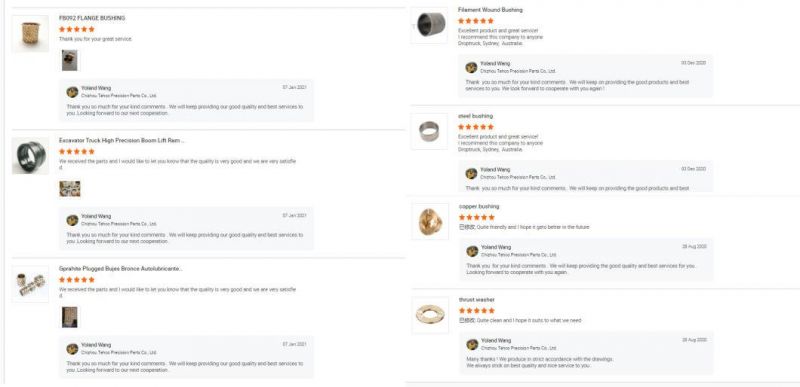The width and height of the screenshot is (800, 387).
Task: Click the steel bushing title
Action: [476, 116]
